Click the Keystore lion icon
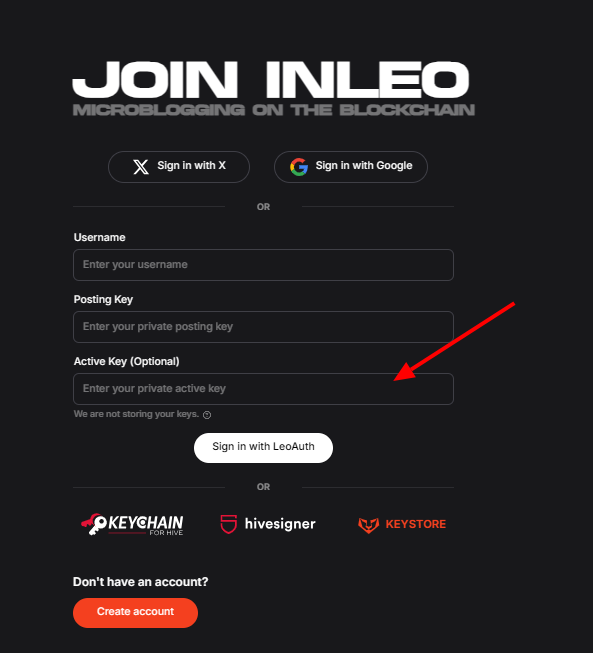The width and height of the screenshot is (593, 653). coord(369,525)
